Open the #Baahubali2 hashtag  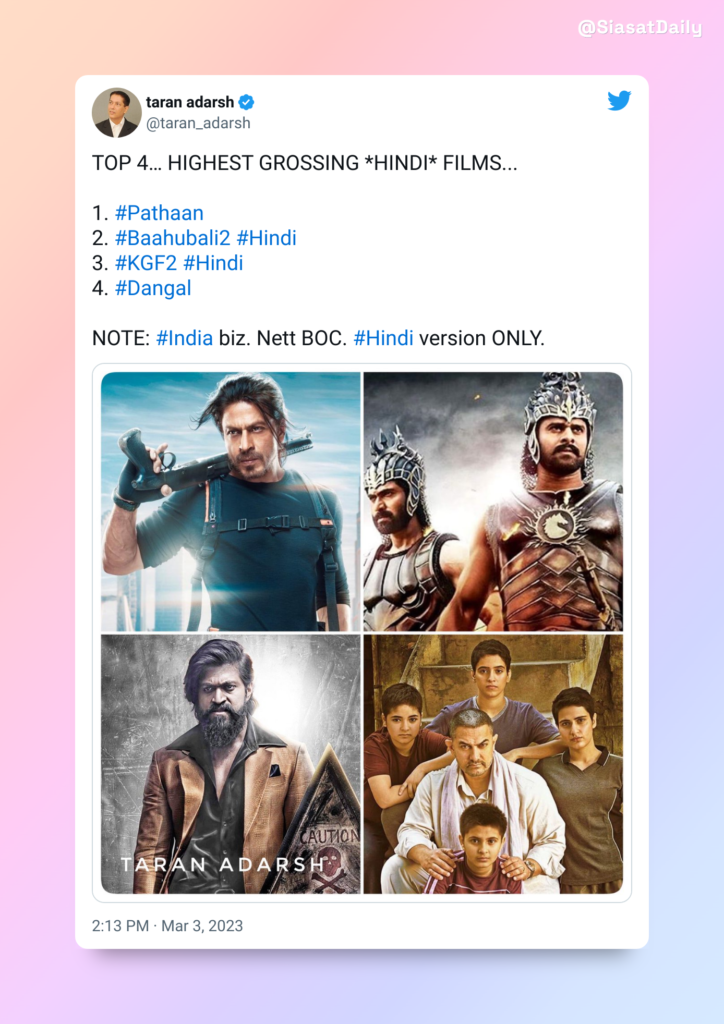pos(172,238)
